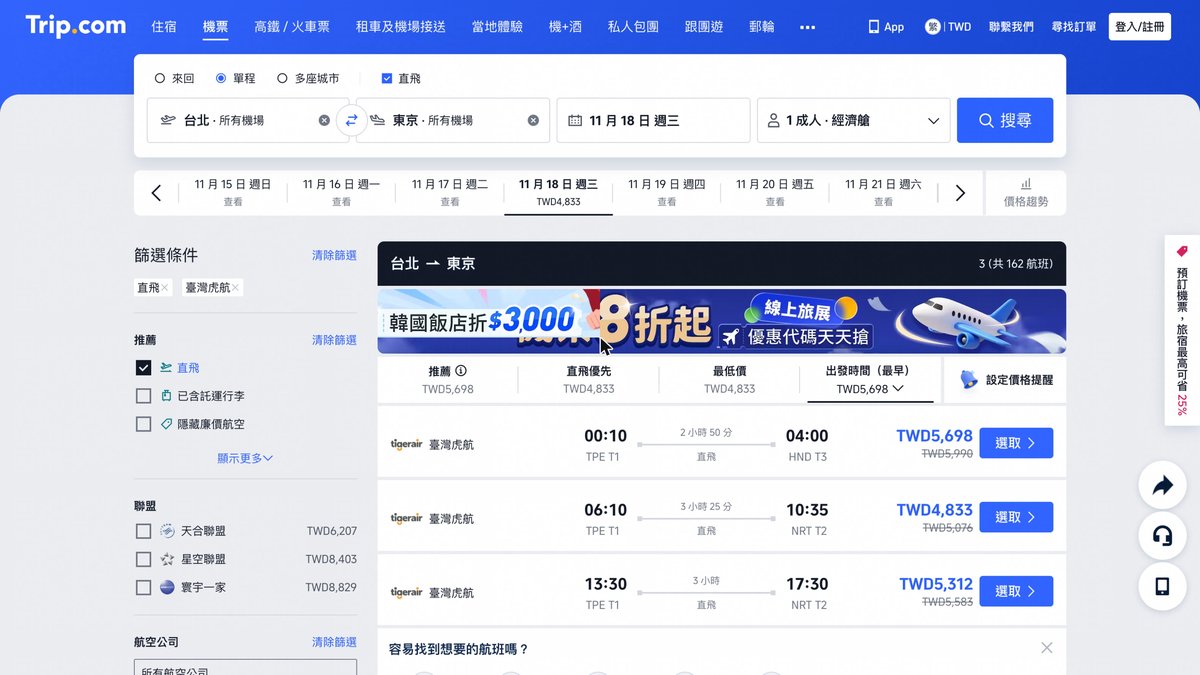1200x675 pixels.
Task: Go to the 機票 tab
Action: tap(215, 27)
